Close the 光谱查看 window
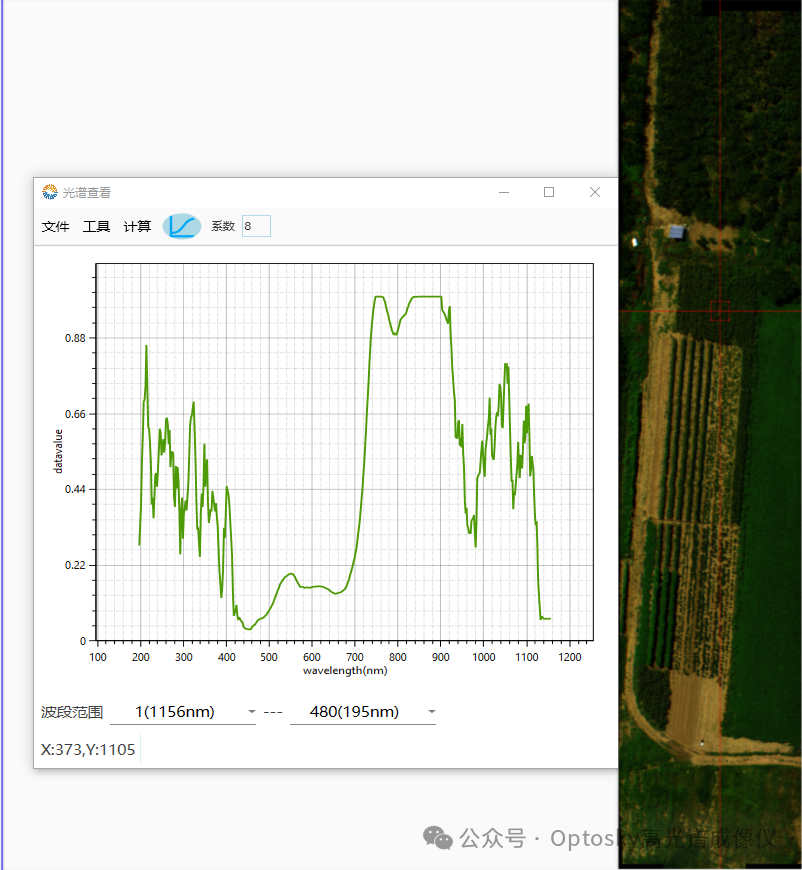 tap(595, 192)
